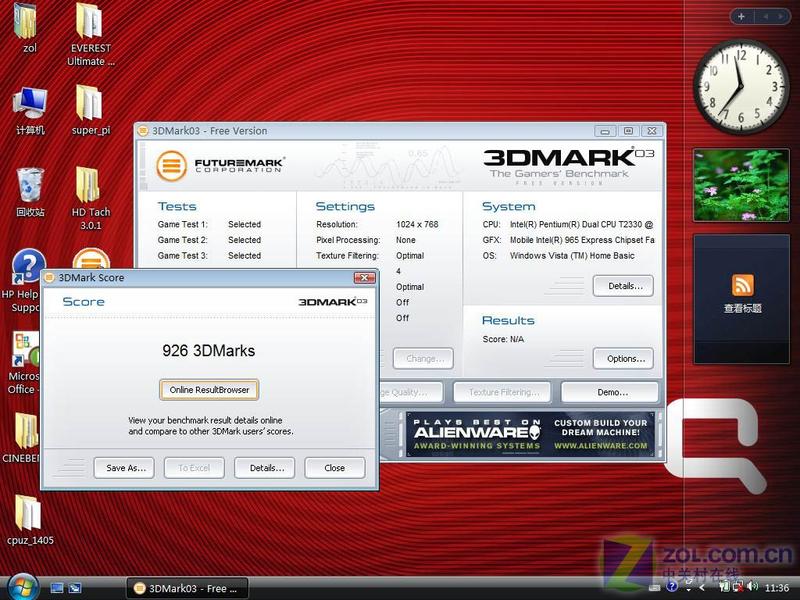Open the cpuz_1405 folder
This screenshot has width=800, height=600.
pyautogui.click(x=30, y=518)
